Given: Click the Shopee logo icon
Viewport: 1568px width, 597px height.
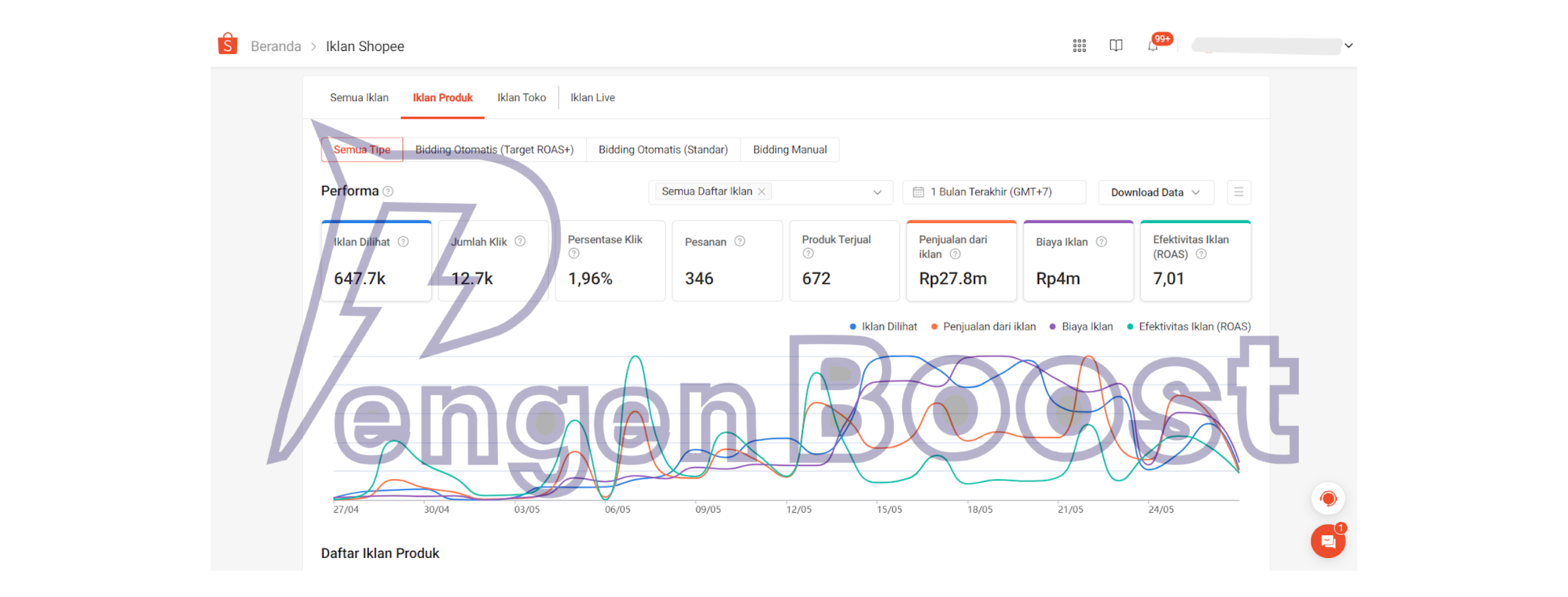Looking at the screenshot, I should coord(227,44).
